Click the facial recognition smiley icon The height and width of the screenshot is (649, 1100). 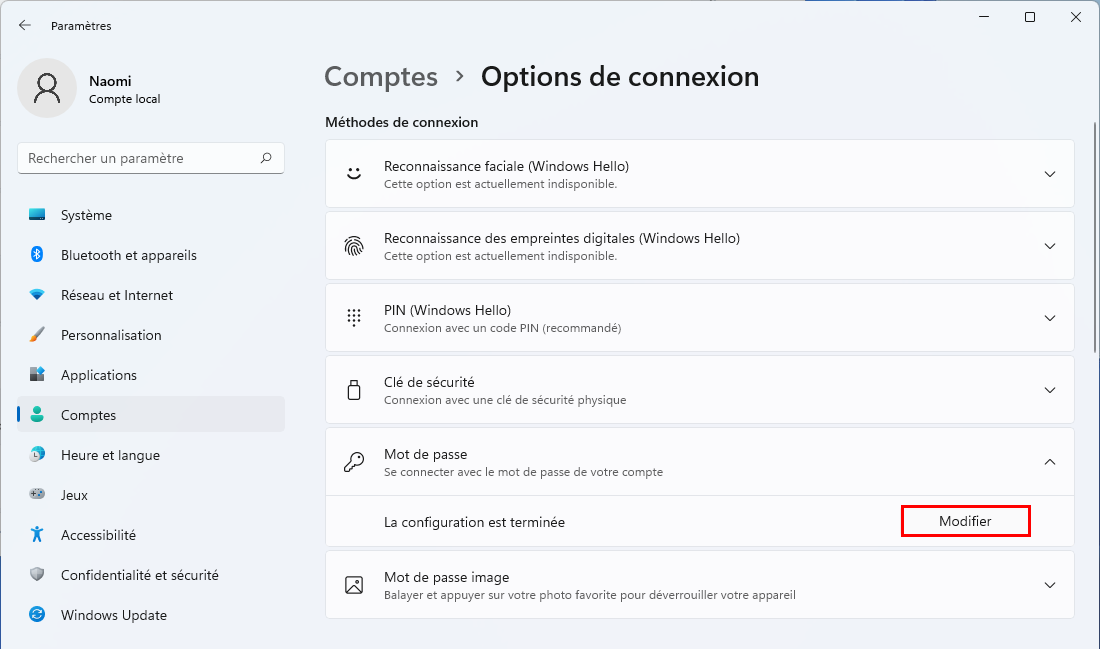click(x=354, y=173)
